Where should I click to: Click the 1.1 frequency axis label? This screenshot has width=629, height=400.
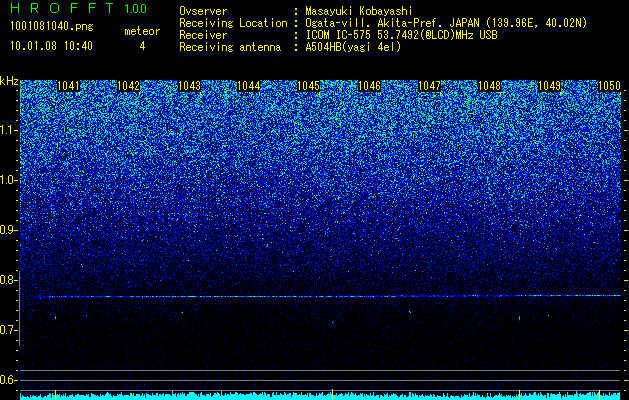(8, 130)
